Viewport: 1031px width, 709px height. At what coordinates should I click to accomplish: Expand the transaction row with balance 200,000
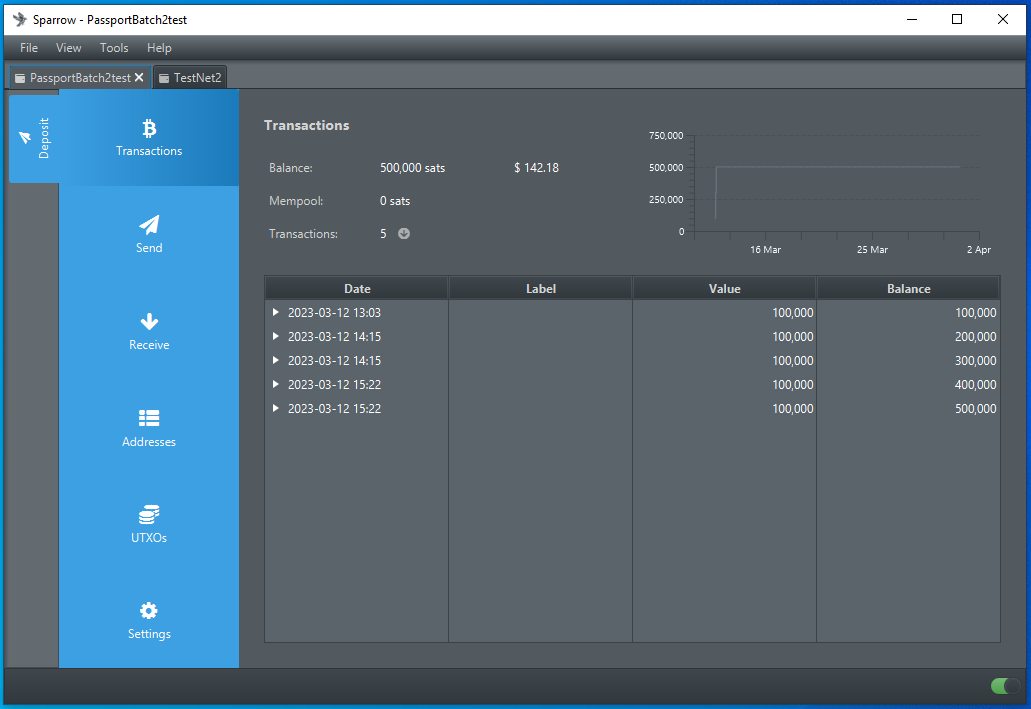click(276, 336)
